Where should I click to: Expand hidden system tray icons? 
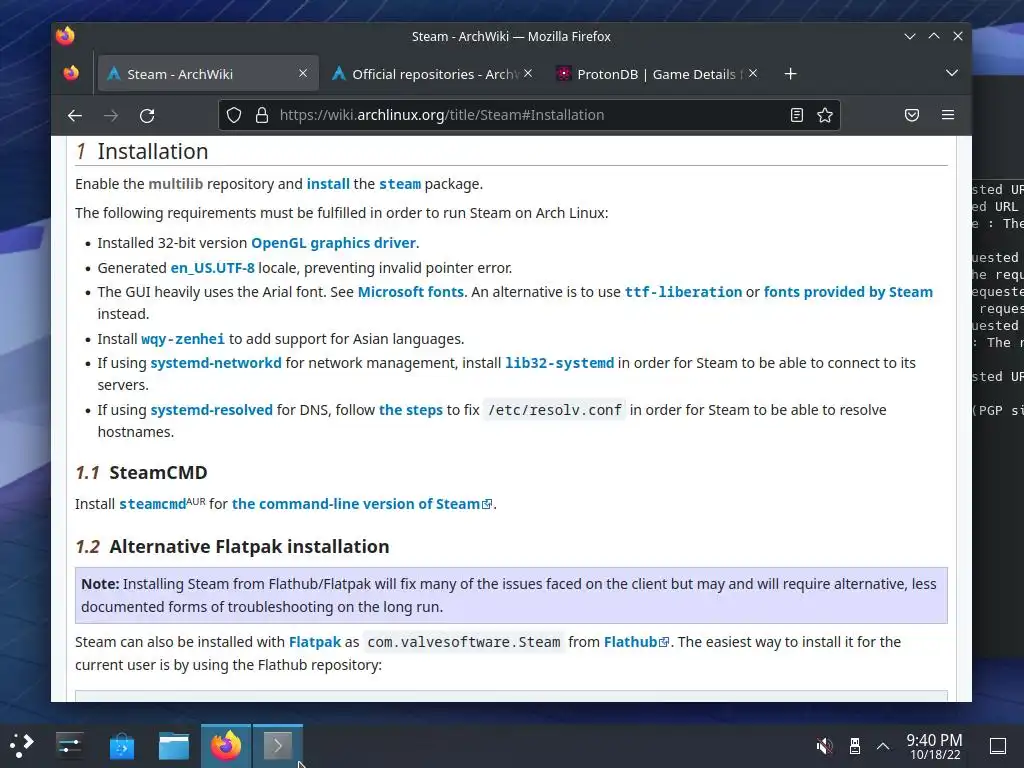click(883, 746)
